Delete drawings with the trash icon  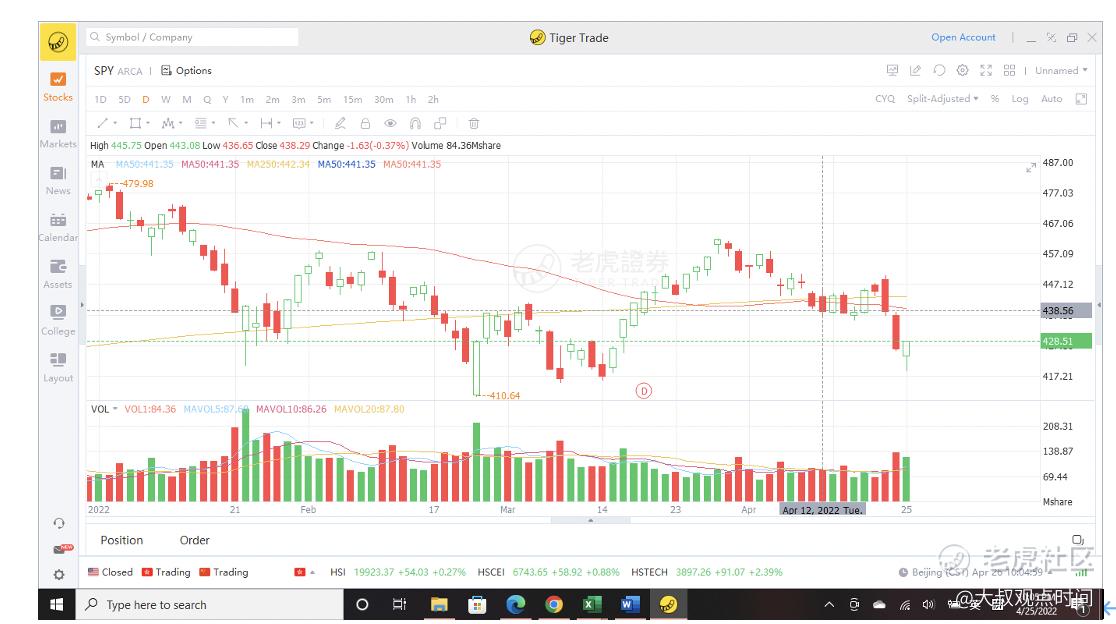[x=473, y=123]
